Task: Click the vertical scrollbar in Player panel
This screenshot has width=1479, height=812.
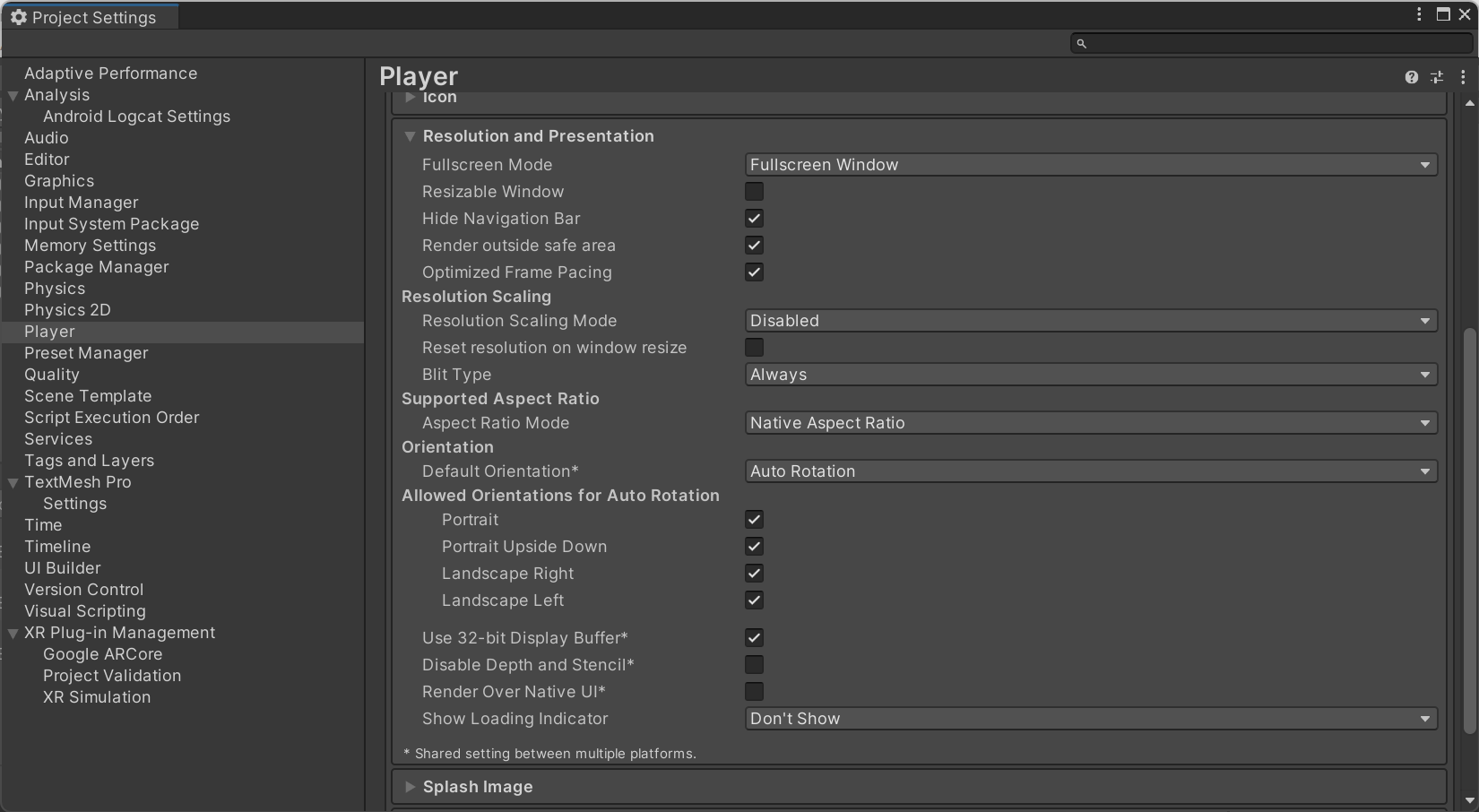Action: (x=1469, y=529)
